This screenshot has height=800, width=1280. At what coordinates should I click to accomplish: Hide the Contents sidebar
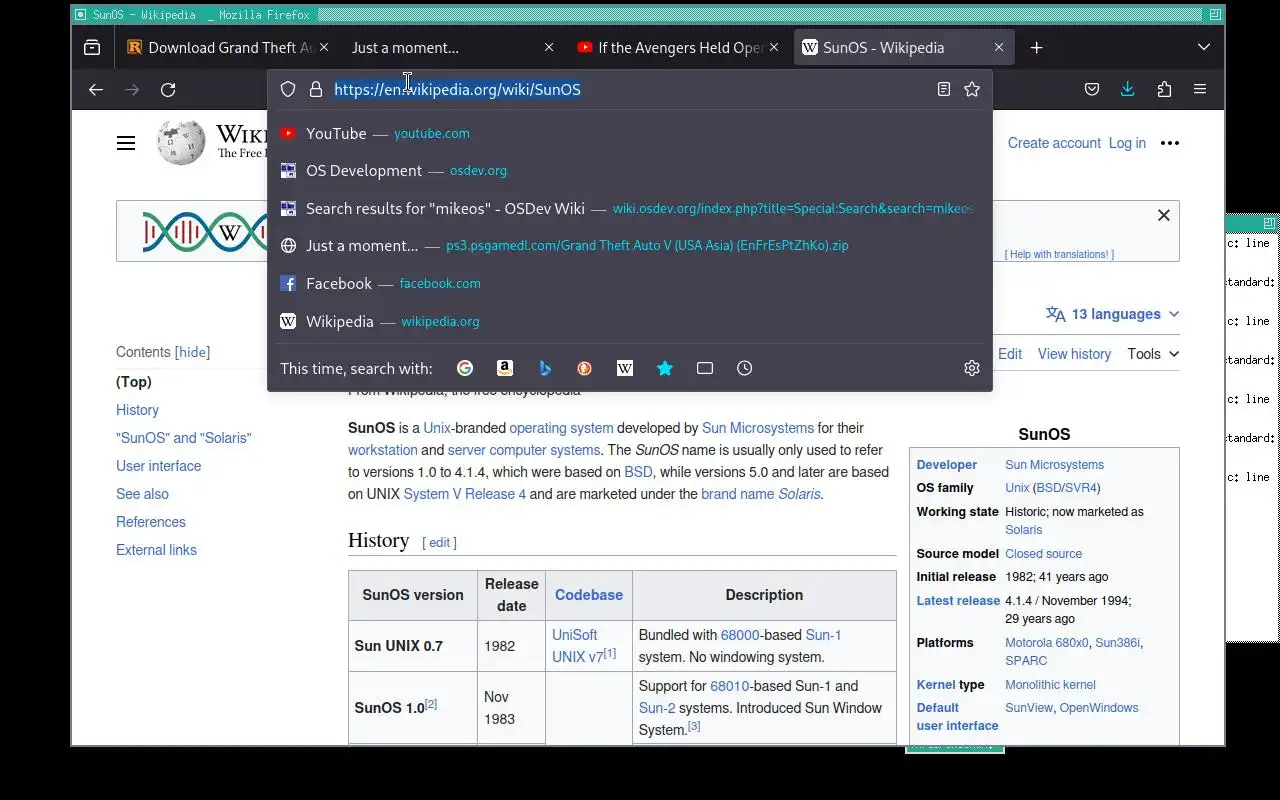(x=192, y=352)
